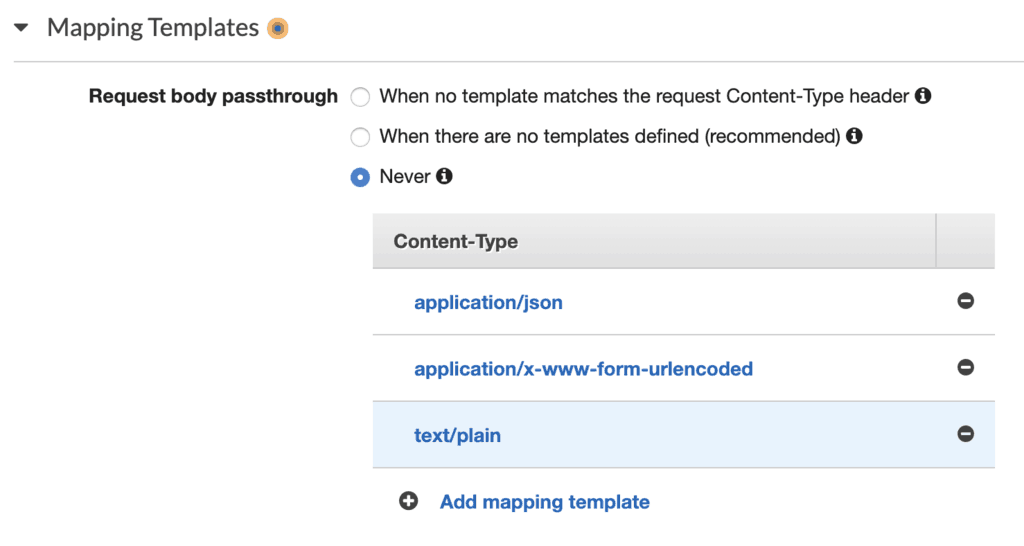Click info icon next to Never

[x=444, y=176]
